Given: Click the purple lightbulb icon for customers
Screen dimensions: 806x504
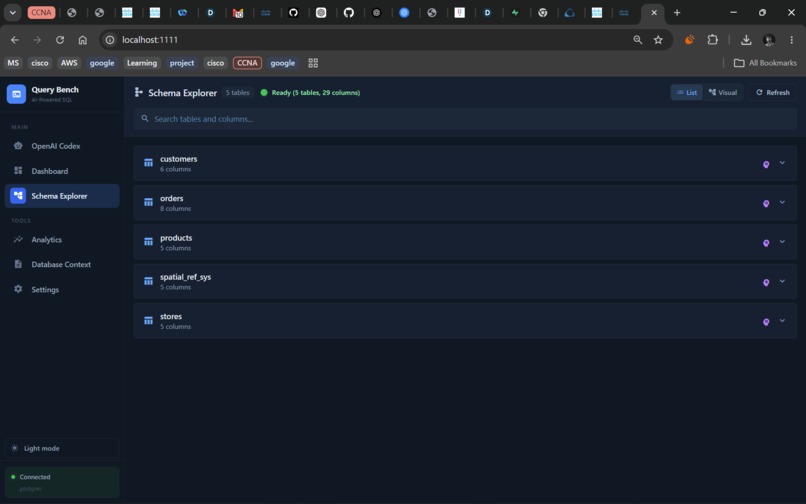Looking at the screenshot, I should [766, 165].
